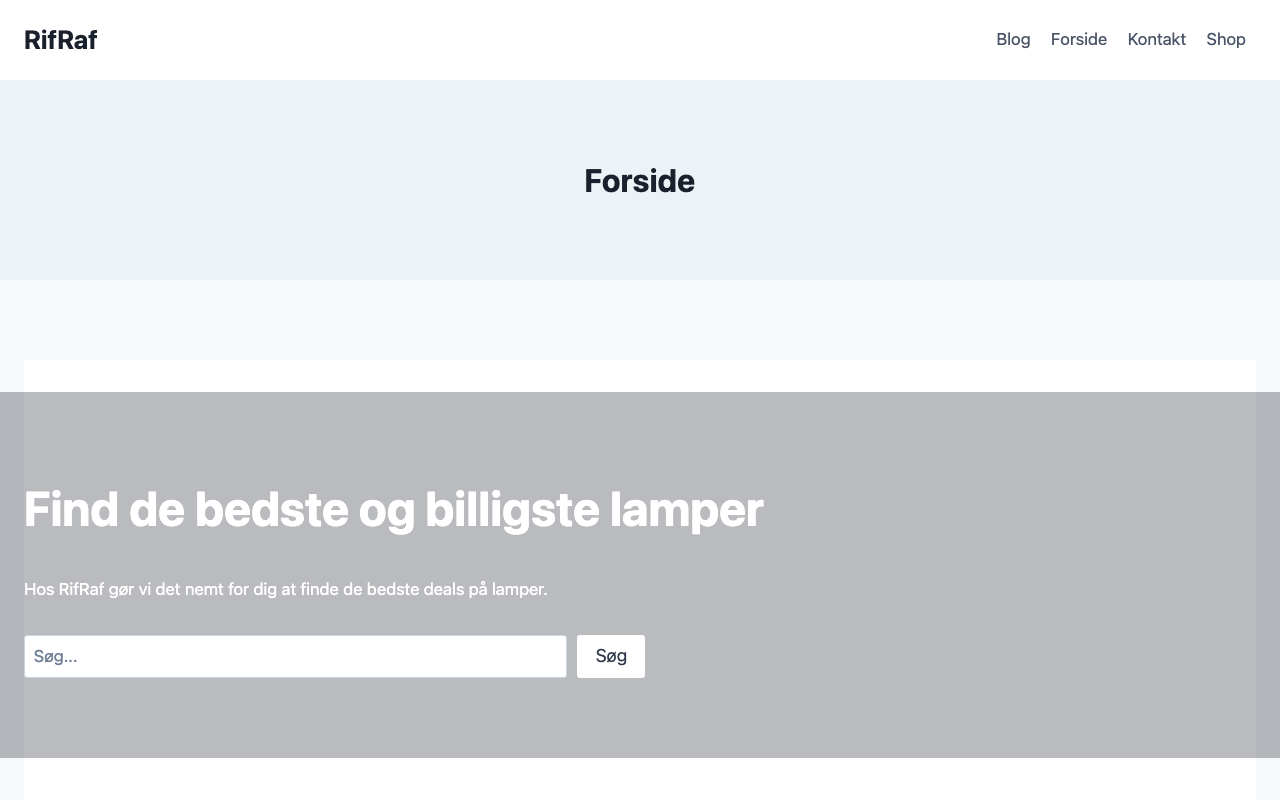Open the Blog menu item
Screen dimensions: 1280x800
tap(1013, 40)
